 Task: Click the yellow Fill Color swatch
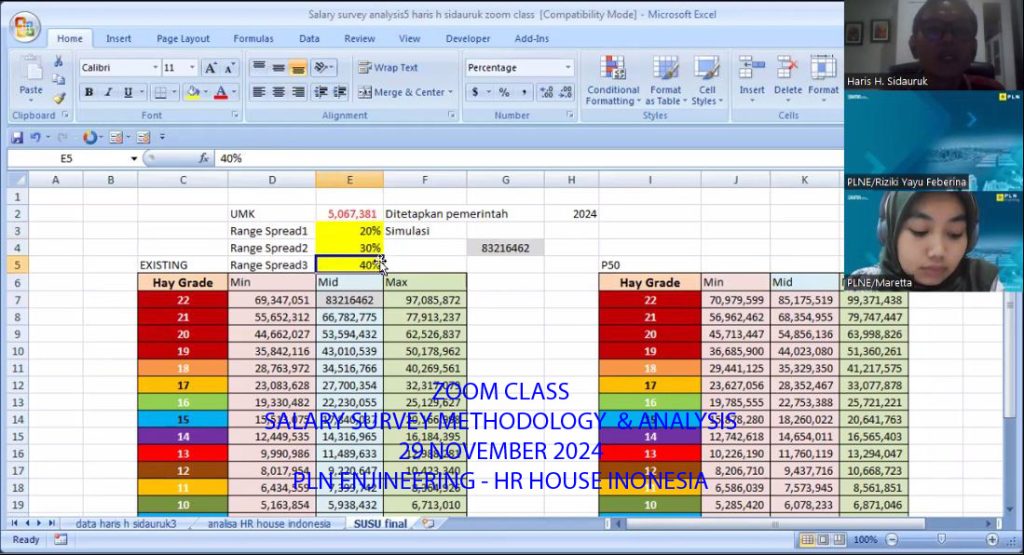coord(191,92)
